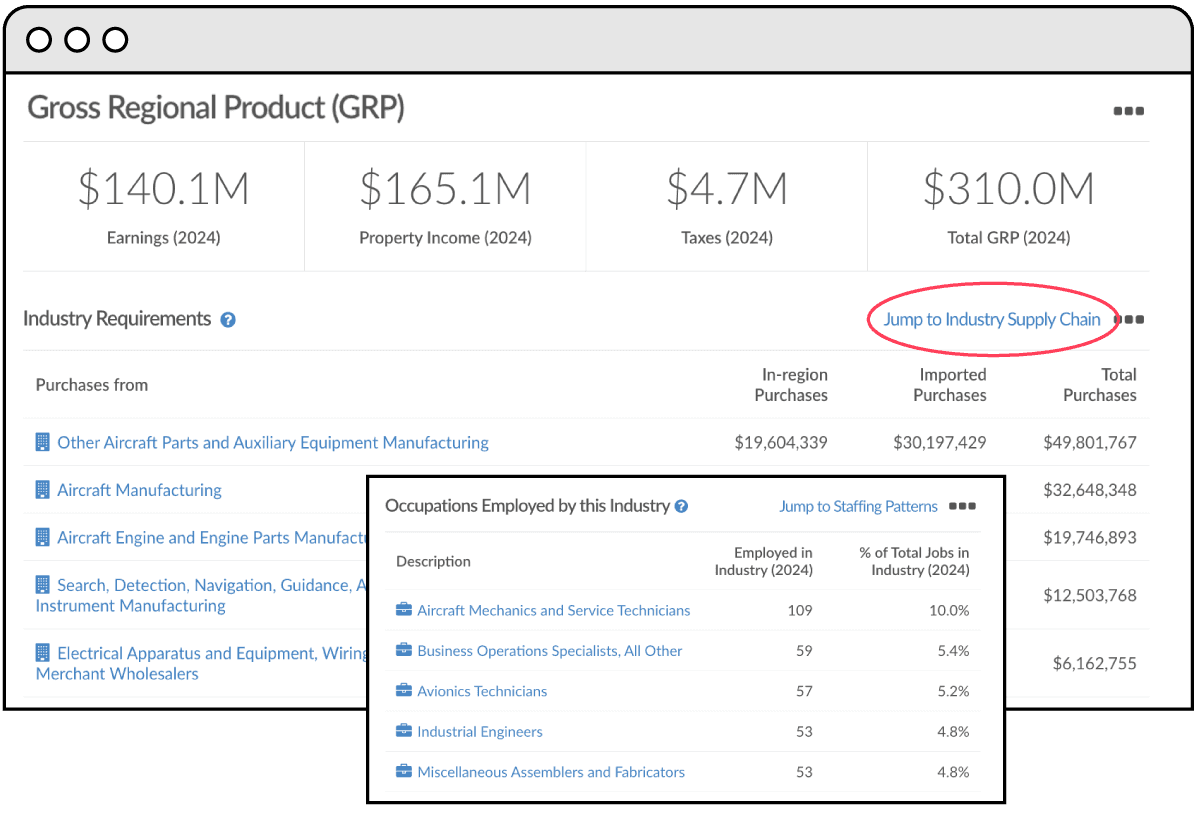Select Aircraft Mechanics and Service Technicians
Image resolution: width=1200 pixels, height=813 pixels.
point(554,610)
